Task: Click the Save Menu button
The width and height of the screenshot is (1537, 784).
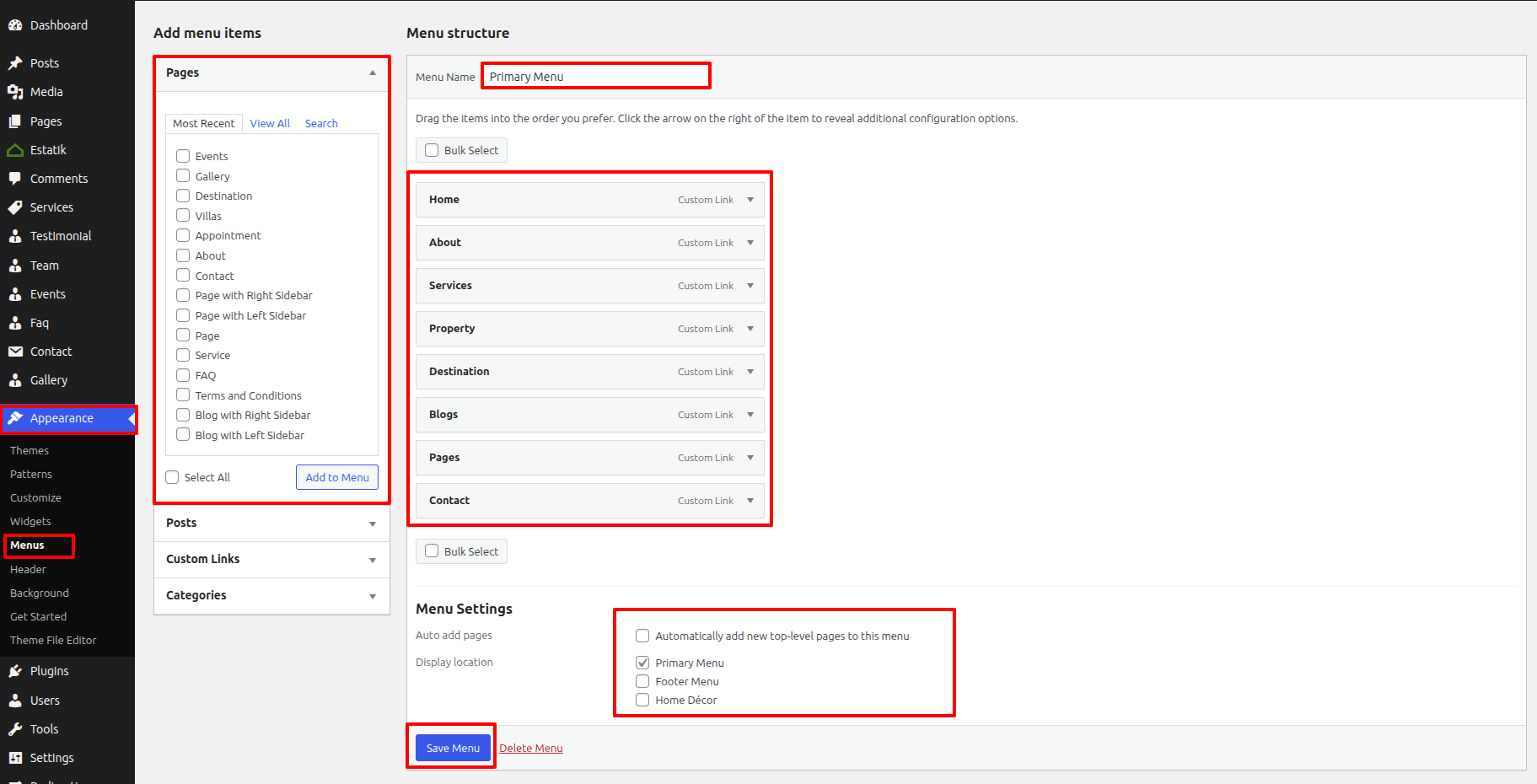Action: point(453,748)
